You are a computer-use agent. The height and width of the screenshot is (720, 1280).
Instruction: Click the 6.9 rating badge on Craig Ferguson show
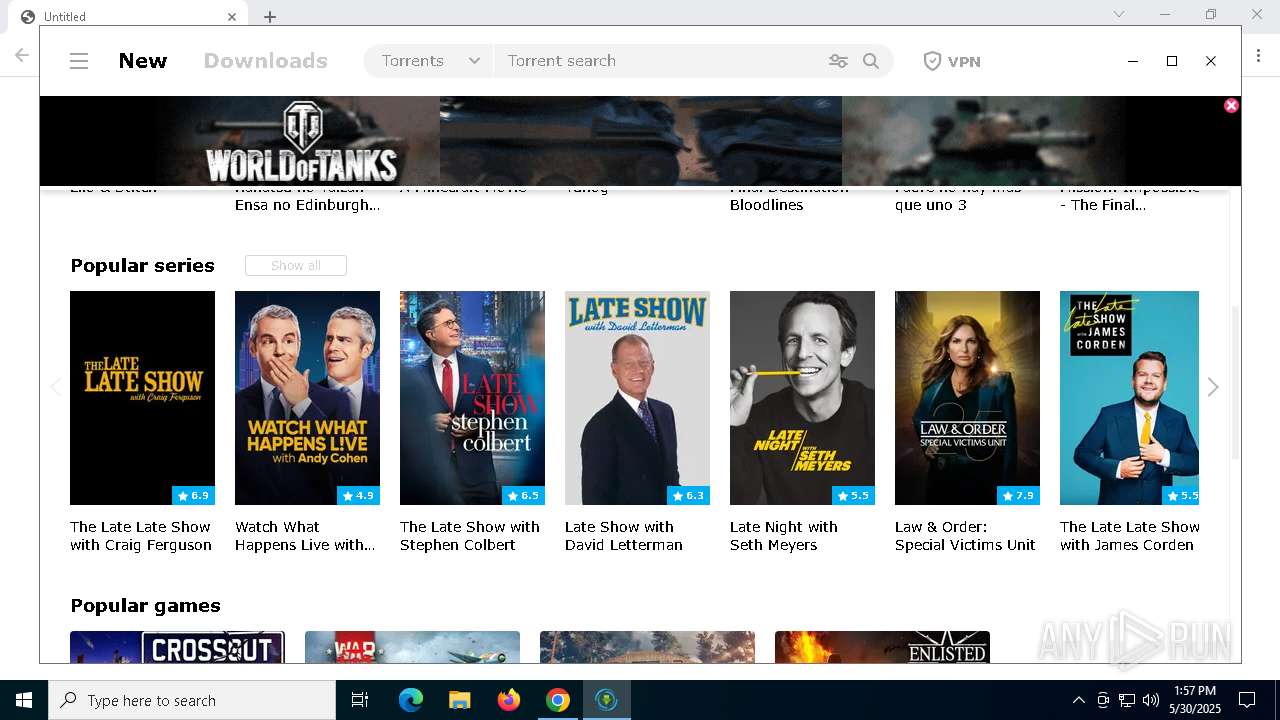pos(193,495)
